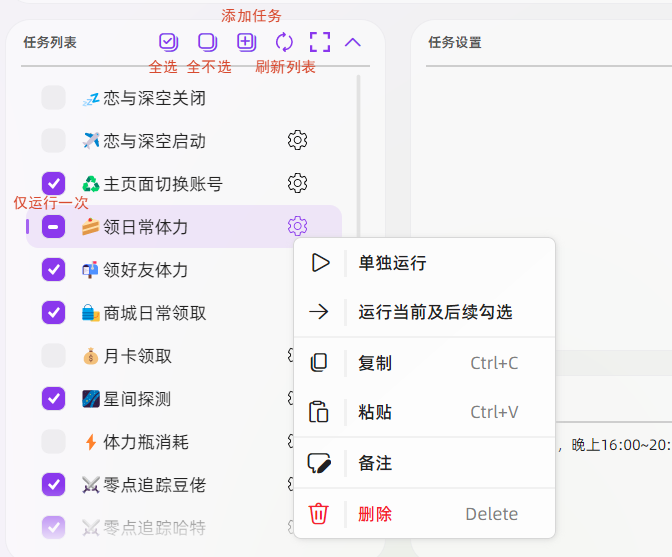Select the 主页面切换账号 task row
The height and width of the screenshot is (557, 672).
pos(183,184)
